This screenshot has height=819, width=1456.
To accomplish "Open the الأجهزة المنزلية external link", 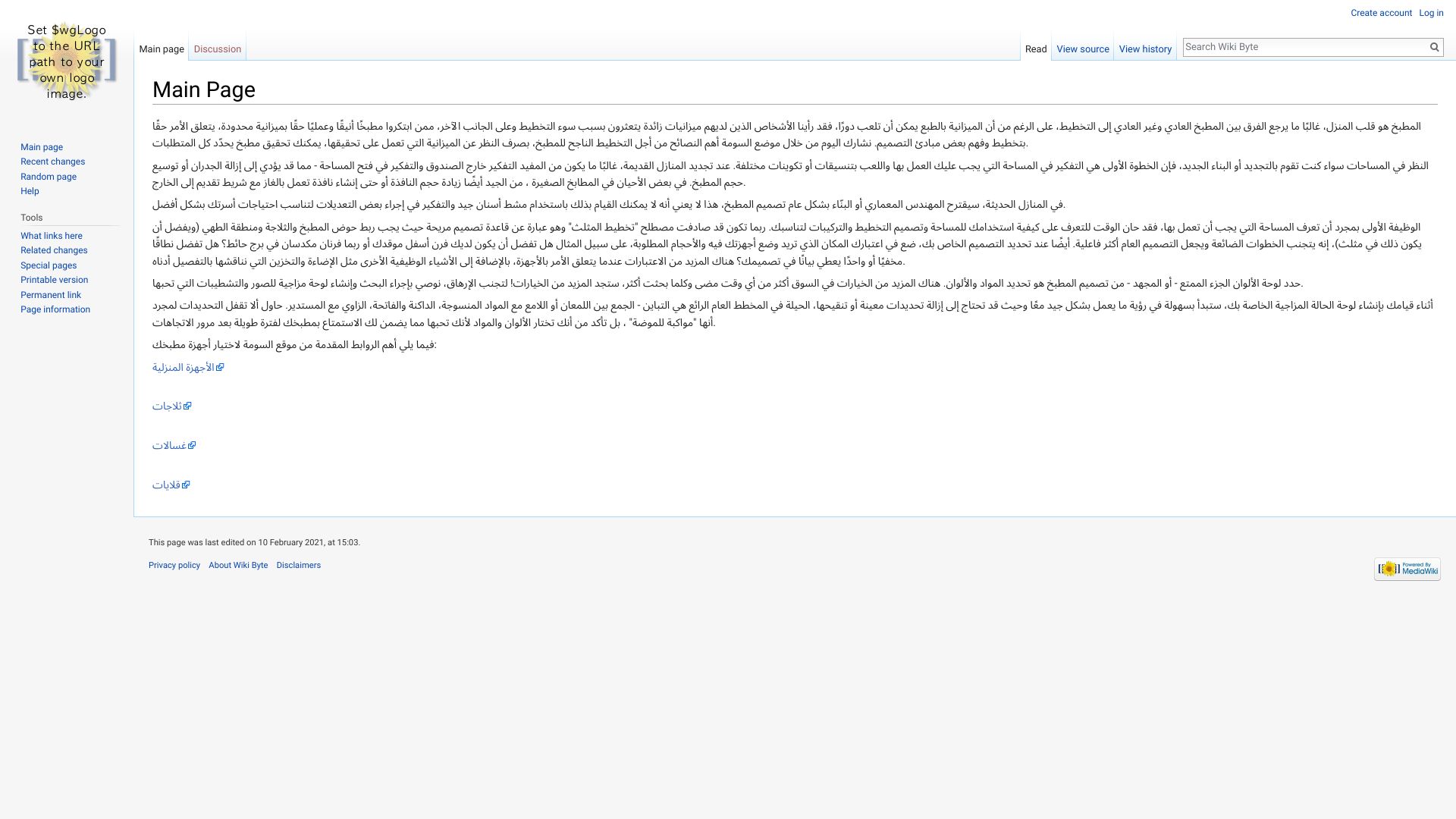I will click(x=187, y=367).
